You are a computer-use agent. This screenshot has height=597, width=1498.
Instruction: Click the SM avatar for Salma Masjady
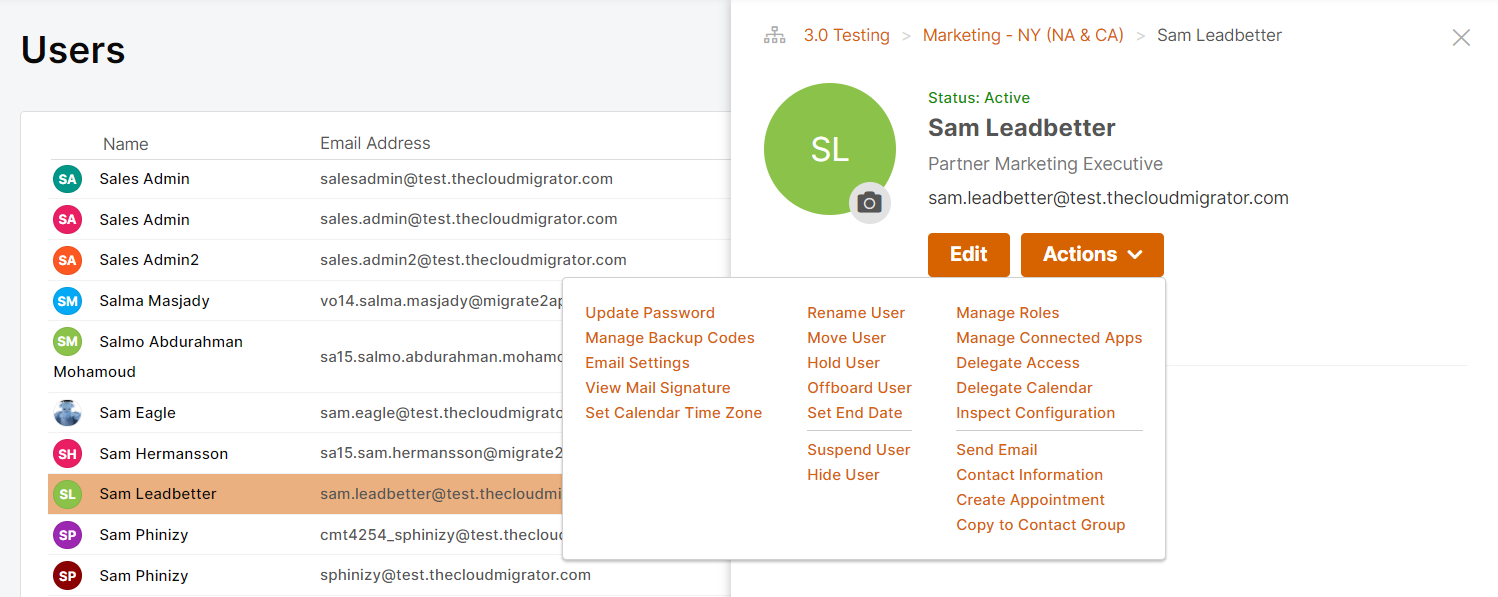[67, 300]
